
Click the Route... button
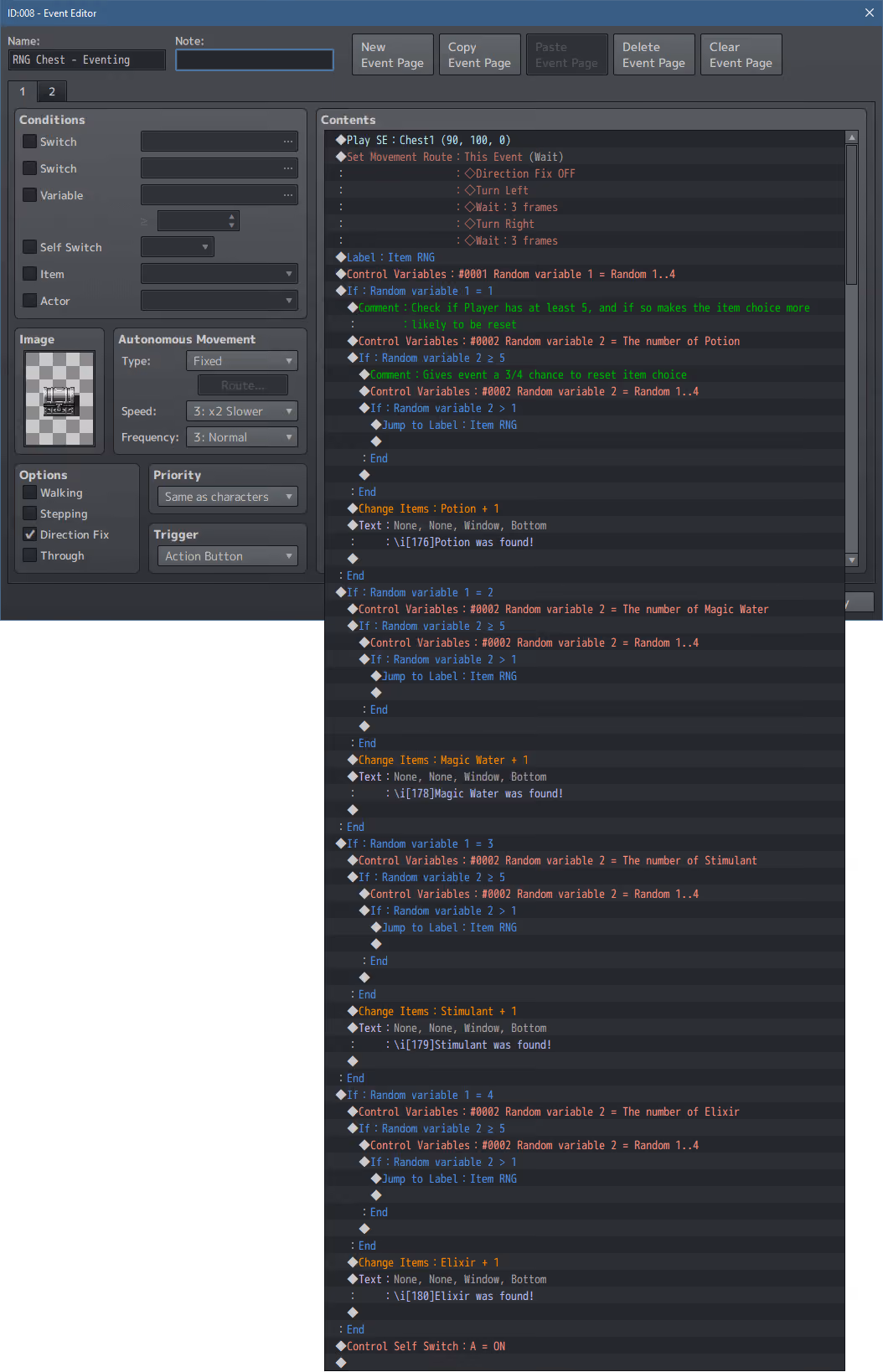point(243,385)
